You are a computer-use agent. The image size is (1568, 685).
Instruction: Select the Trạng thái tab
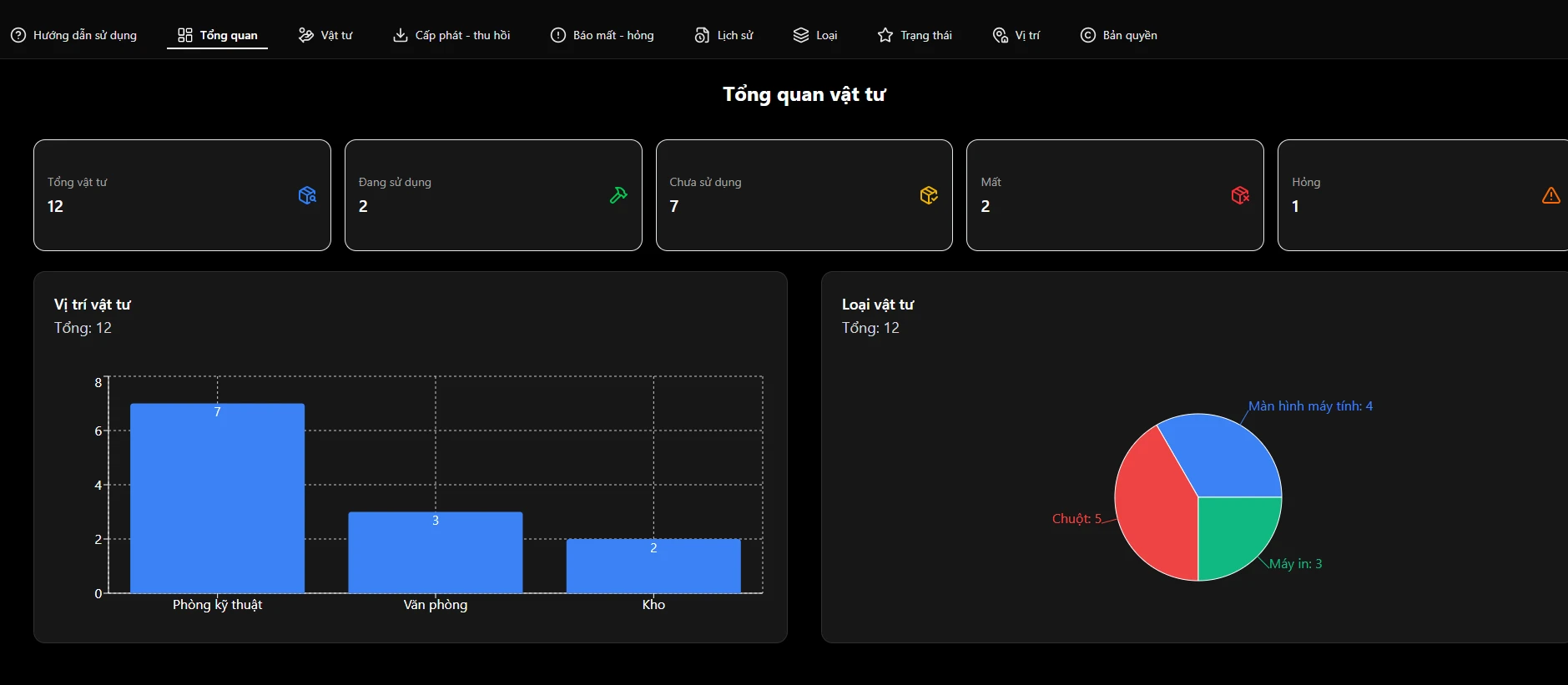(915, 35)
